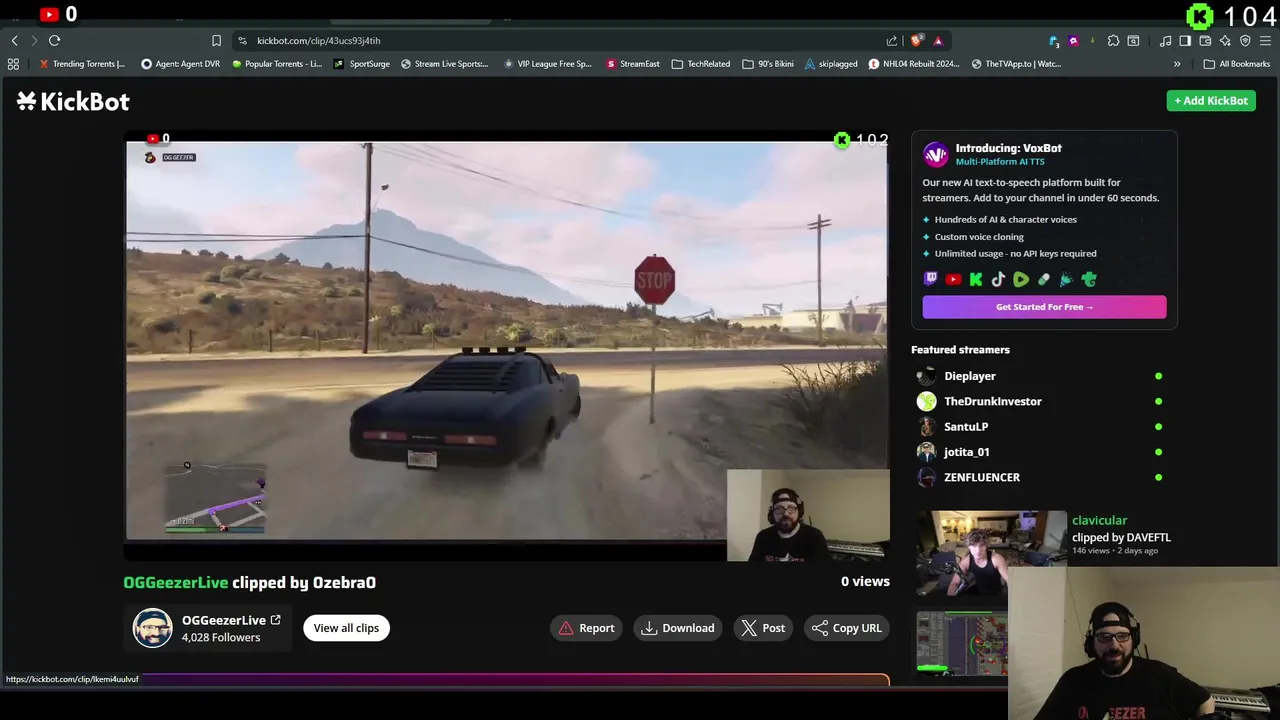Viewport: 1280px width, 720px height.
Task: Click the green Trovo icon in the VoxBot ad
Action: (1089, 280)
